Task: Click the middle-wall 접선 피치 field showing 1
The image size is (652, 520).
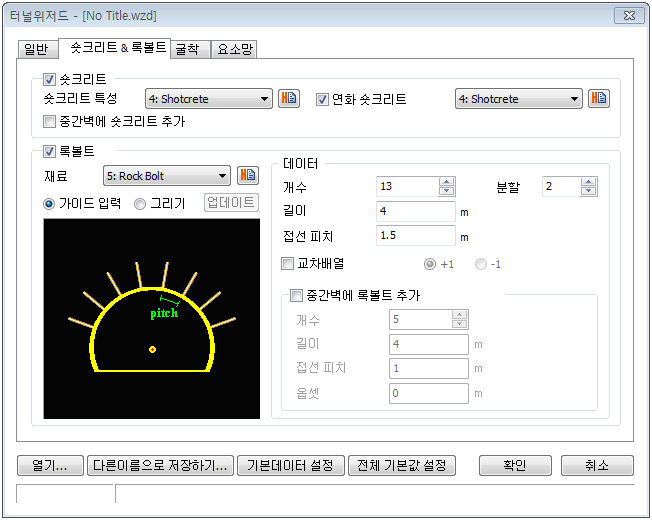Action: pos(429,368)
